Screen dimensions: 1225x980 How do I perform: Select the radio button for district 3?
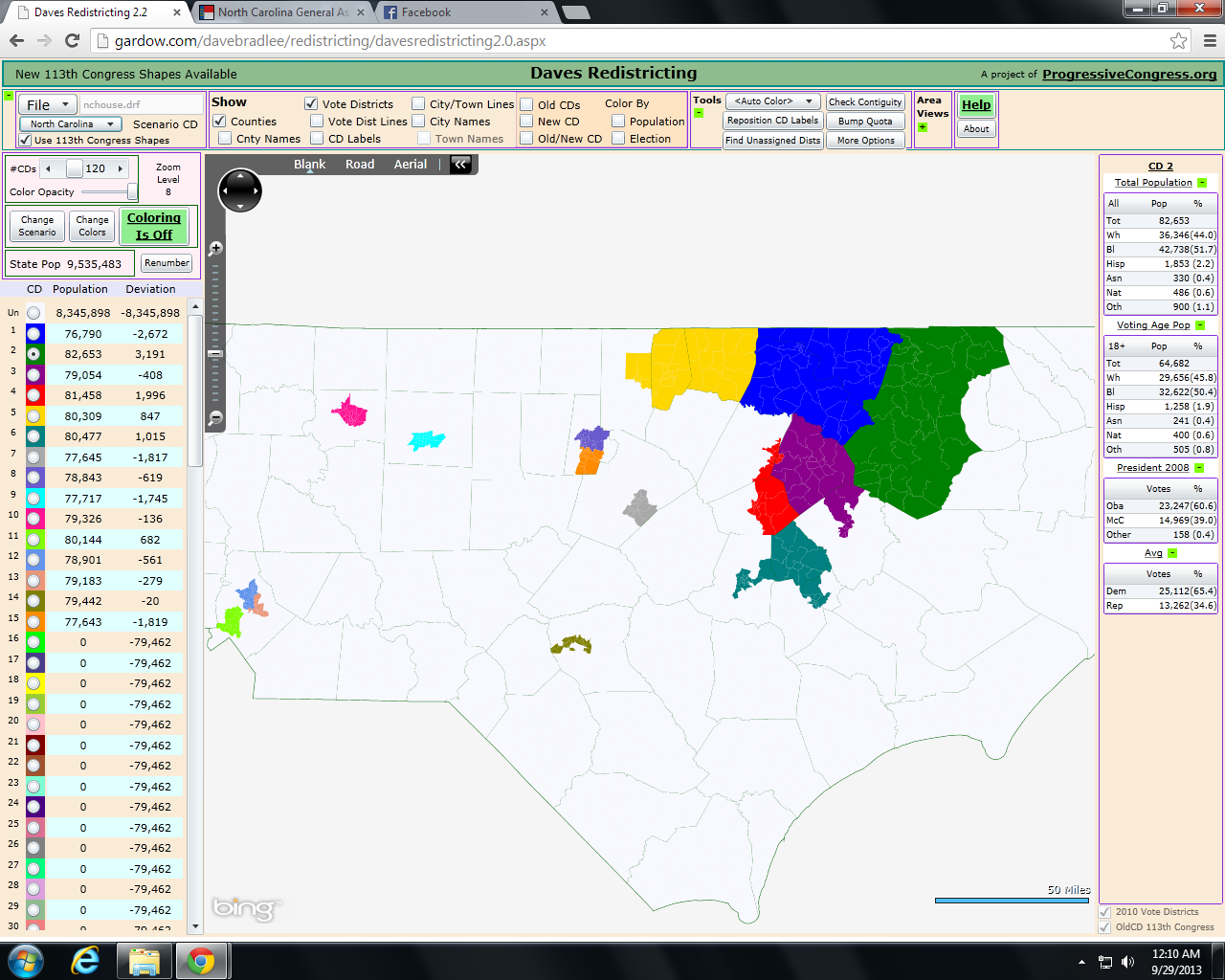point(34,375)
